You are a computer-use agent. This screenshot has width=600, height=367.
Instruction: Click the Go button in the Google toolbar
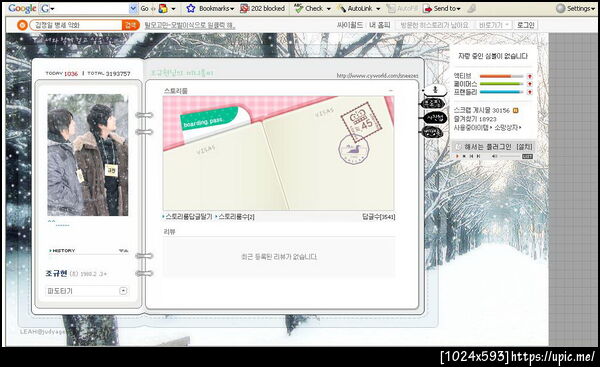point(144,8)
